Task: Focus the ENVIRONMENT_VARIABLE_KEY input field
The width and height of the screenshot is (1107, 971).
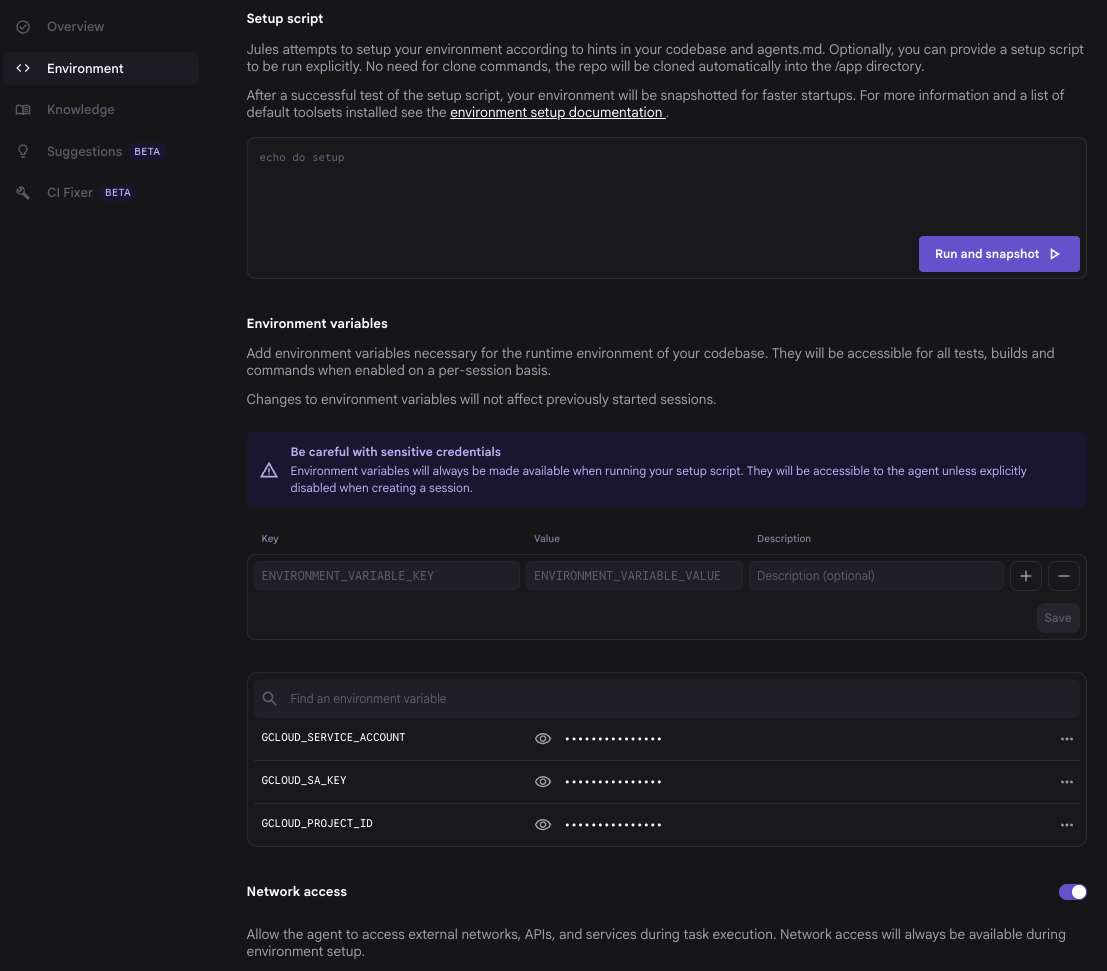Action: [x=386, y=576]
